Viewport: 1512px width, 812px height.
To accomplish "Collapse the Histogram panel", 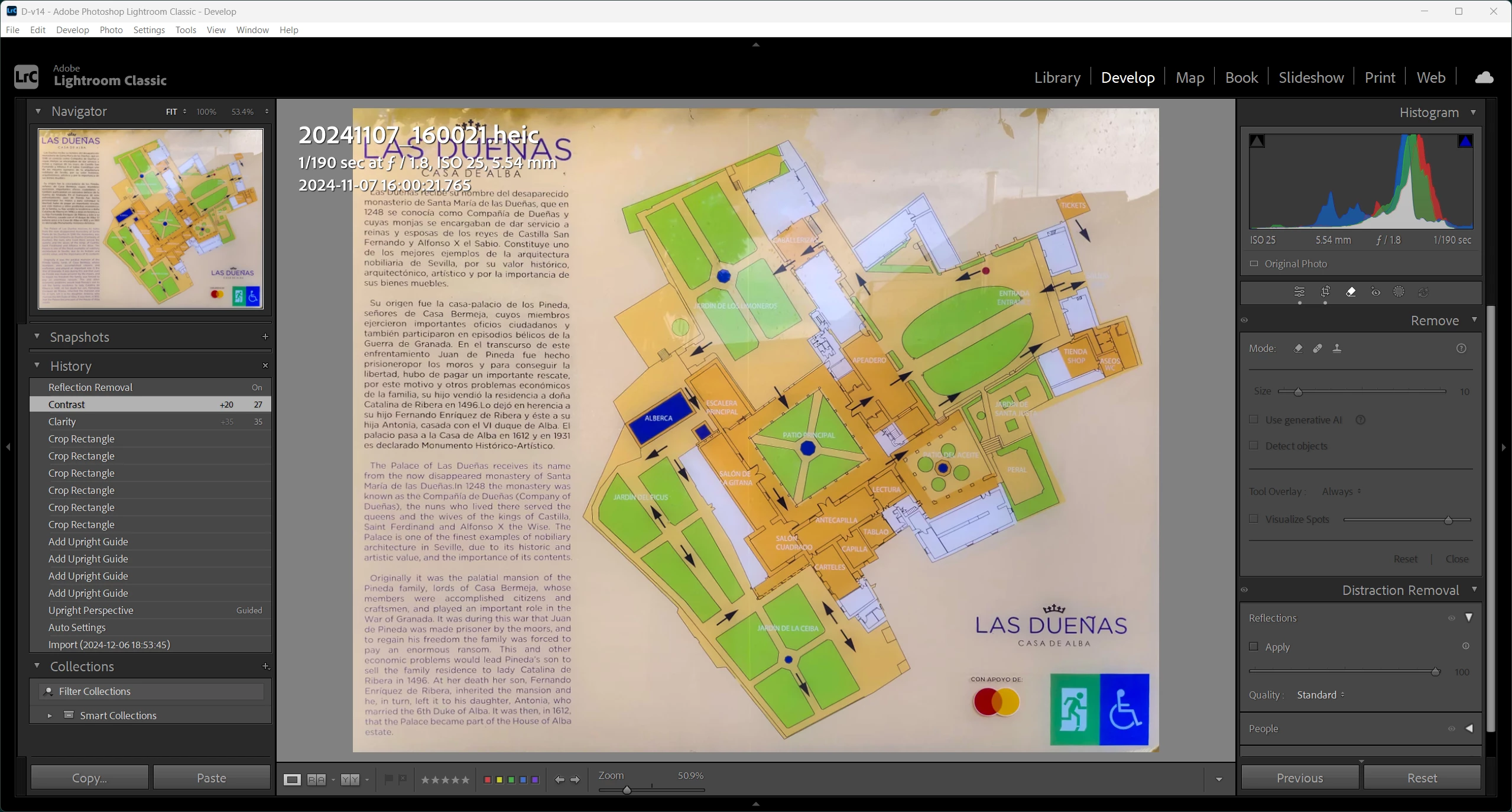I will [1473, 112].
